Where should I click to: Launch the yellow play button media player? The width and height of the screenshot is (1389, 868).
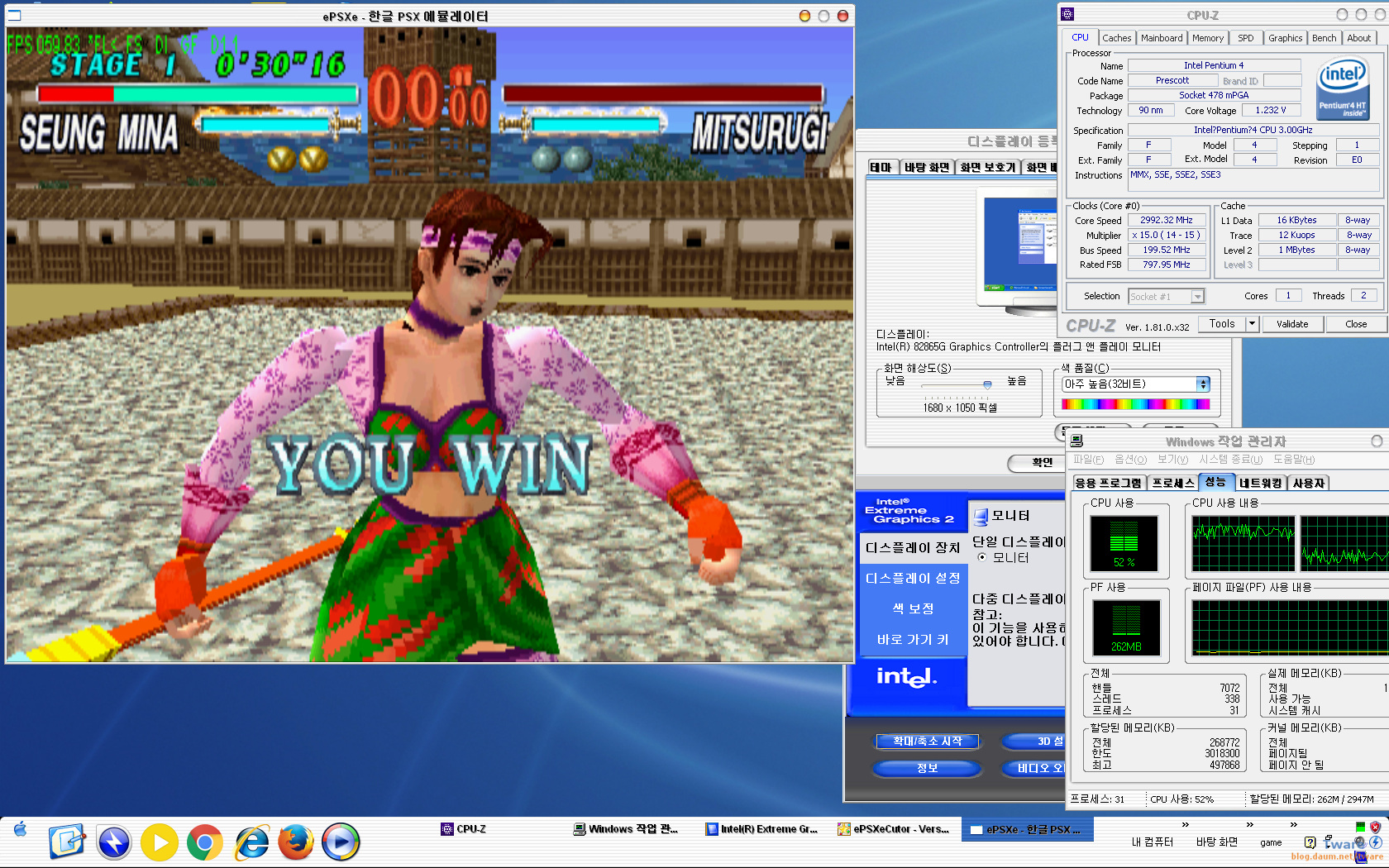coord(160,842)
